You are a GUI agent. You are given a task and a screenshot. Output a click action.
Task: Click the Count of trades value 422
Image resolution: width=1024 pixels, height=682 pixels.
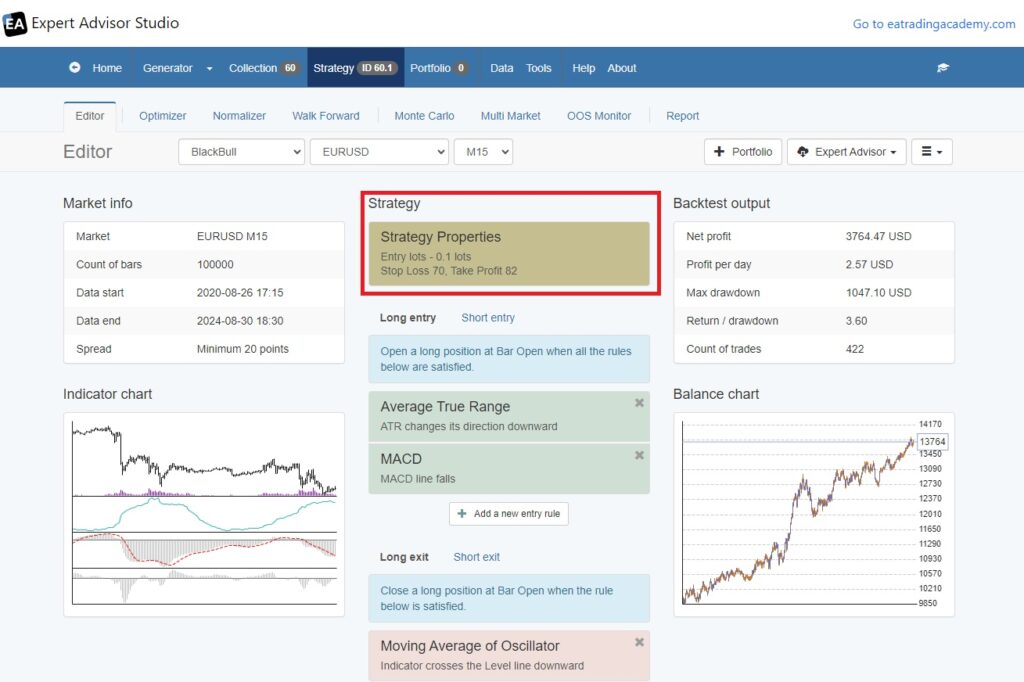855,349
